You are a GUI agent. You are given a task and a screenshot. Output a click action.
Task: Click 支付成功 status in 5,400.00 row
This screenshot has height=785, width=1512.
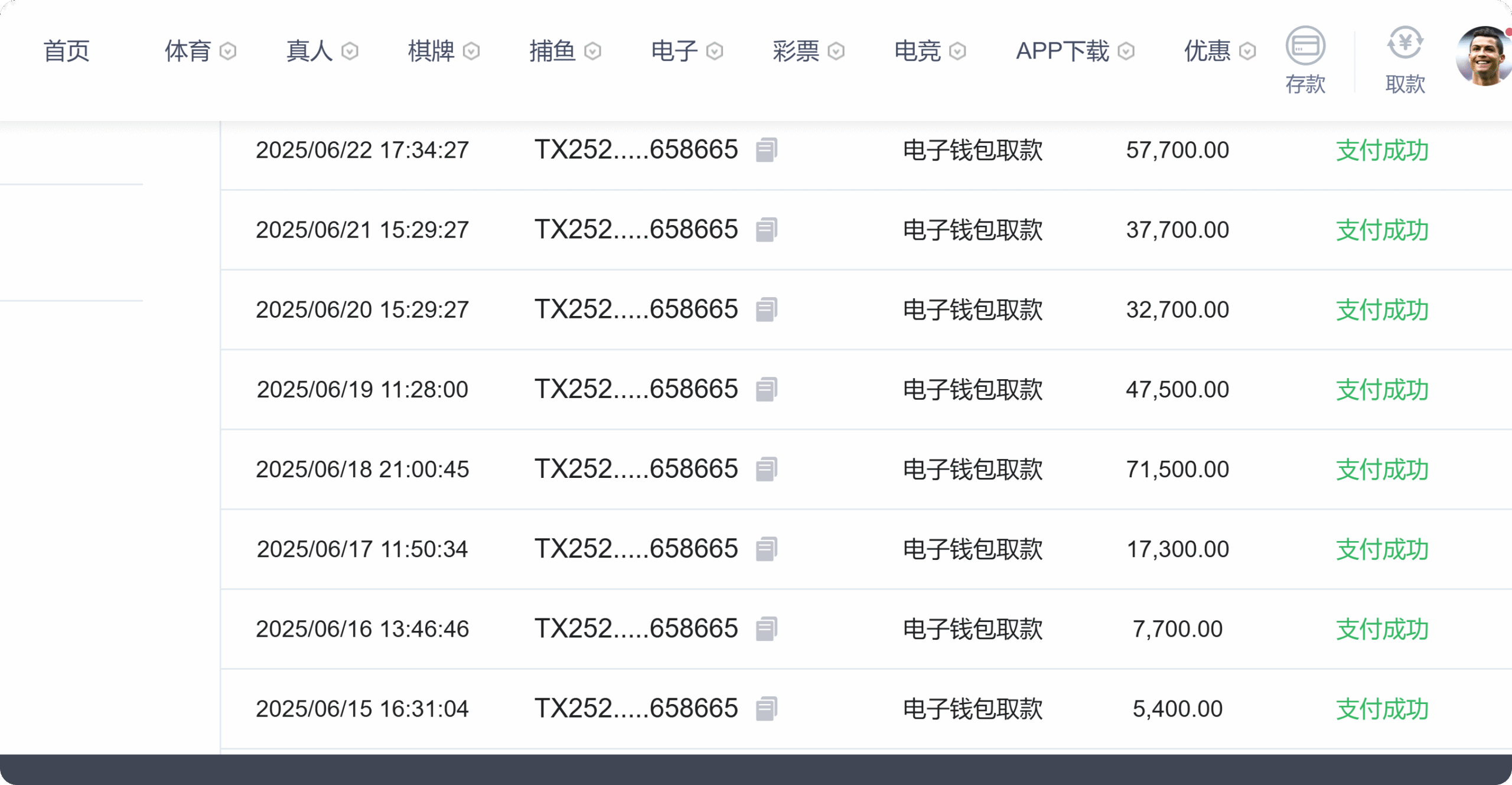tap(1382, 708)
